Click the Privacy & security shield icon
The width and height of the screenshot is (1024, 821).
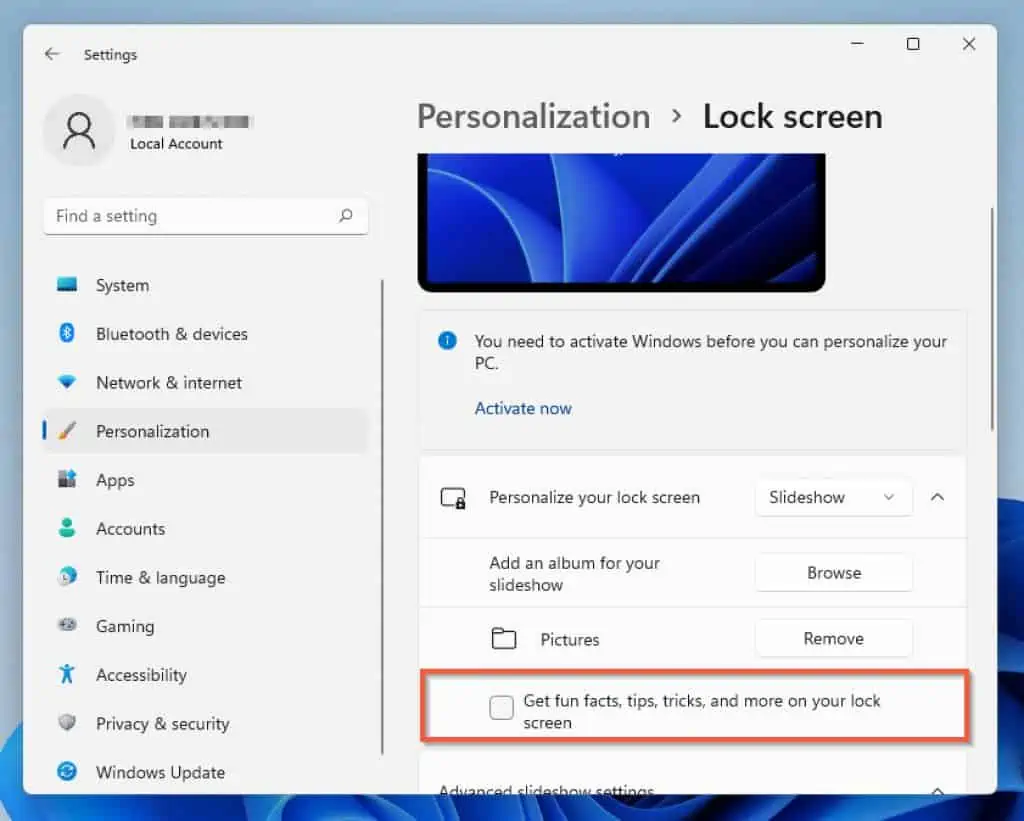click(66, 723)
